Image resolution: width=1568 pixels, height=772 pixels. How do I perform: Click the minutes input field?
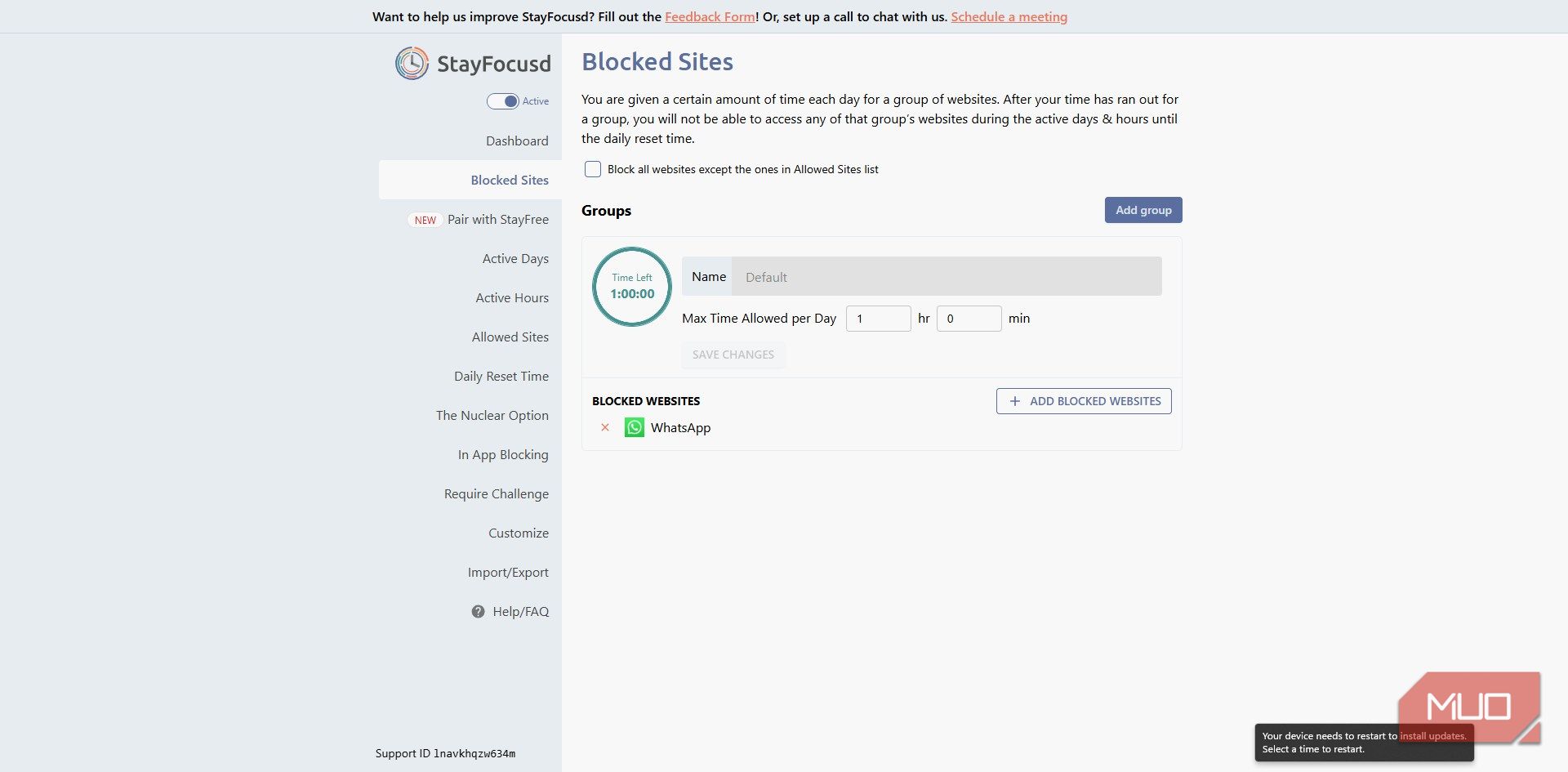coord(969,319)
